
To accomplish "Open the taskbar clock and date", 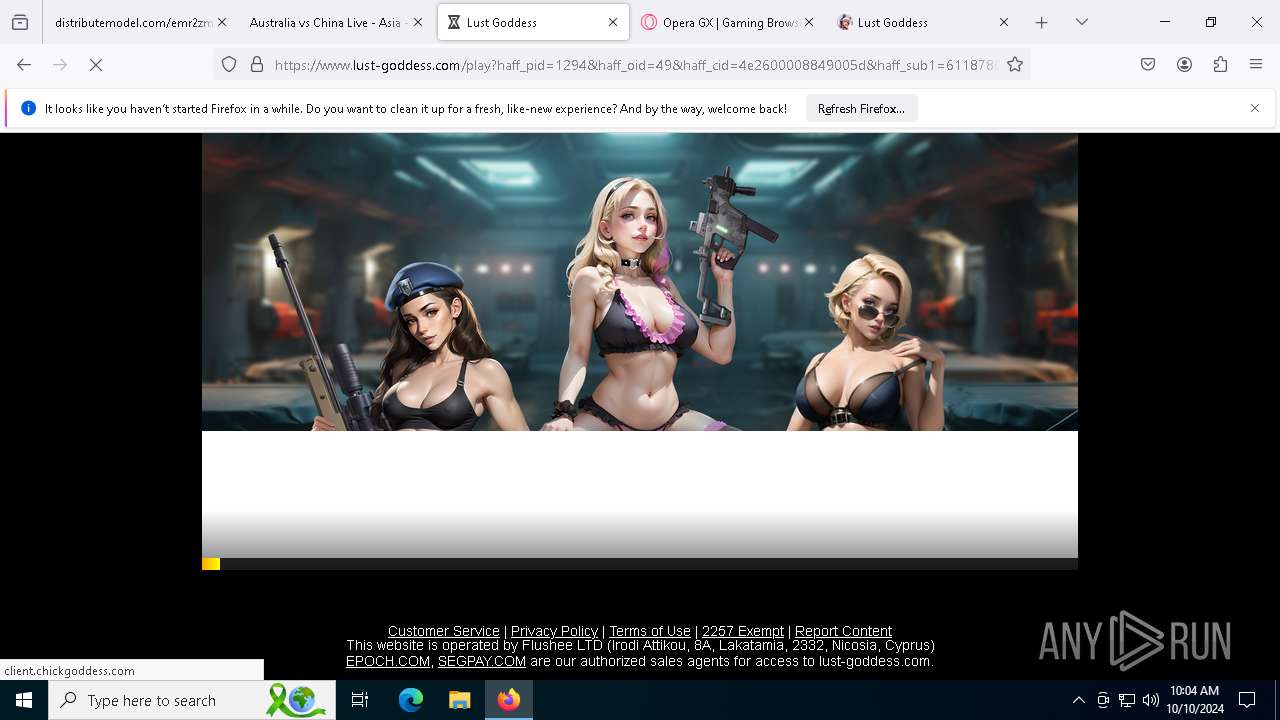I will [1194, 700].
